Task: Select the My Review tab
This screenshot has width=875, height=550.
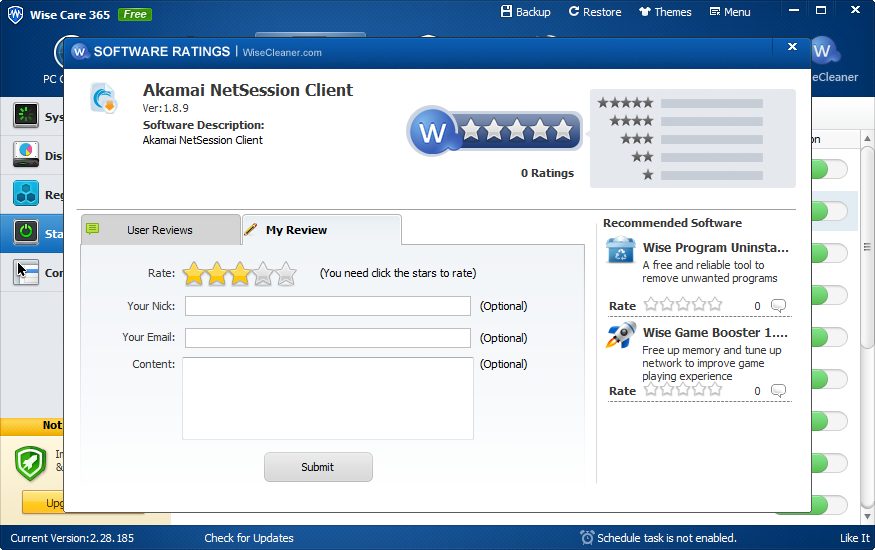Action: point(321,230)
